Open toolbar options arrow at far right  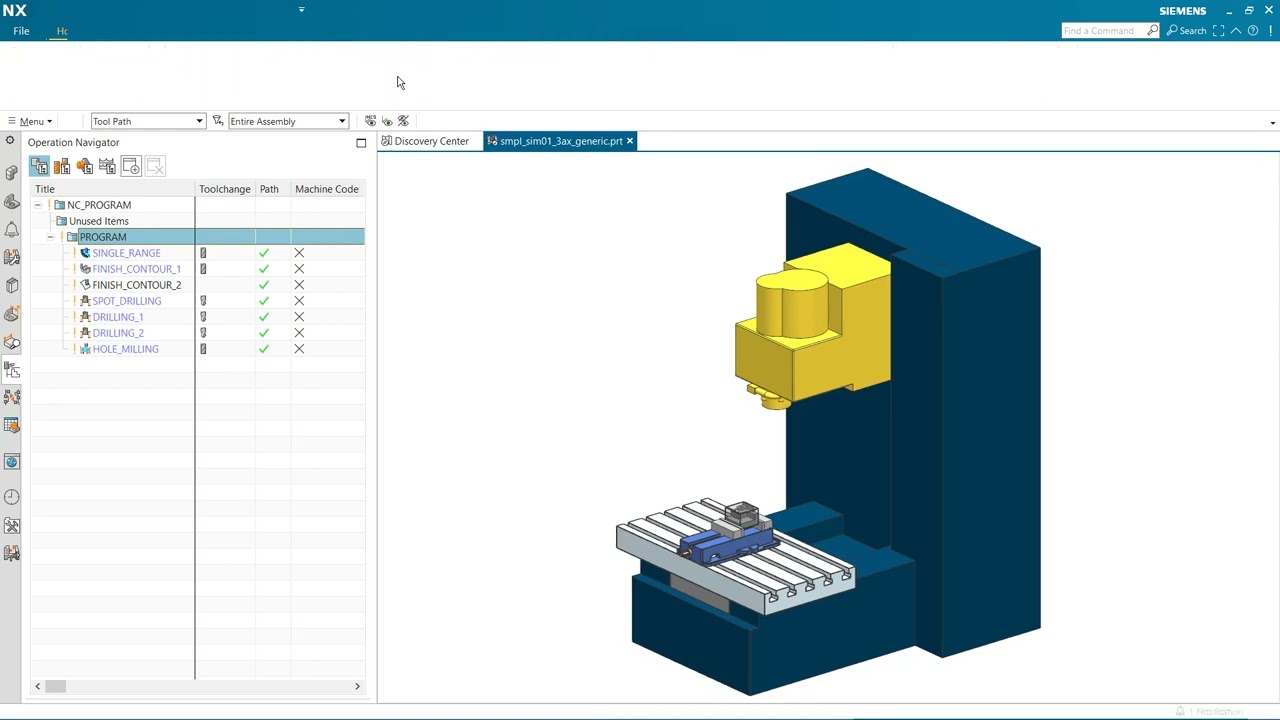(x=1272, y=122)
